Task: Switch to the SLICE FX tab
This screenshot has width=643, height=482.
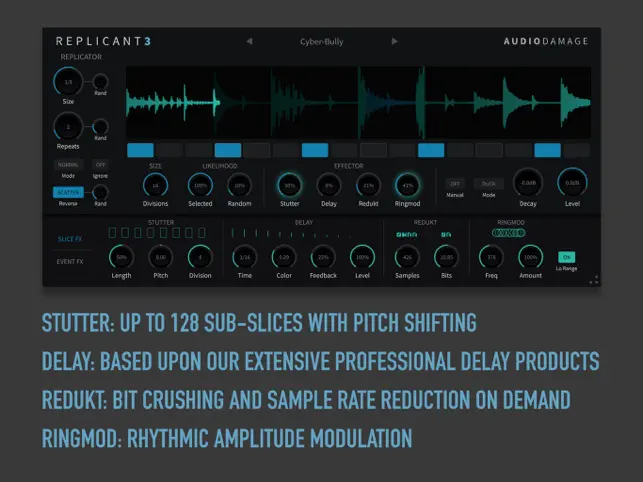Action: [70, 239]
